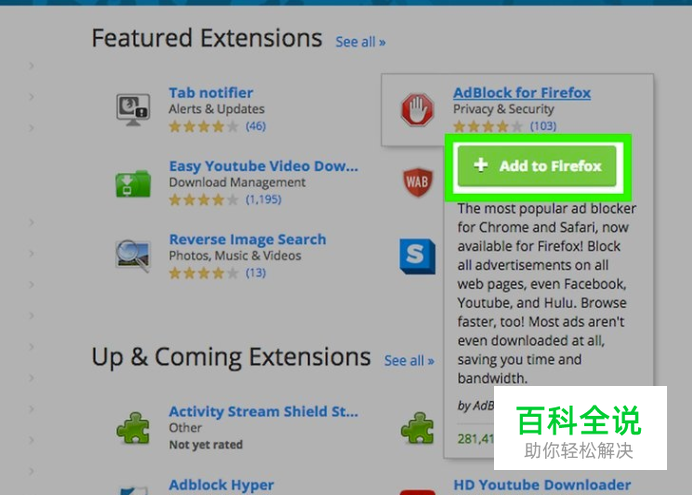Click the 'Not yet rated' text

(206, 444)
